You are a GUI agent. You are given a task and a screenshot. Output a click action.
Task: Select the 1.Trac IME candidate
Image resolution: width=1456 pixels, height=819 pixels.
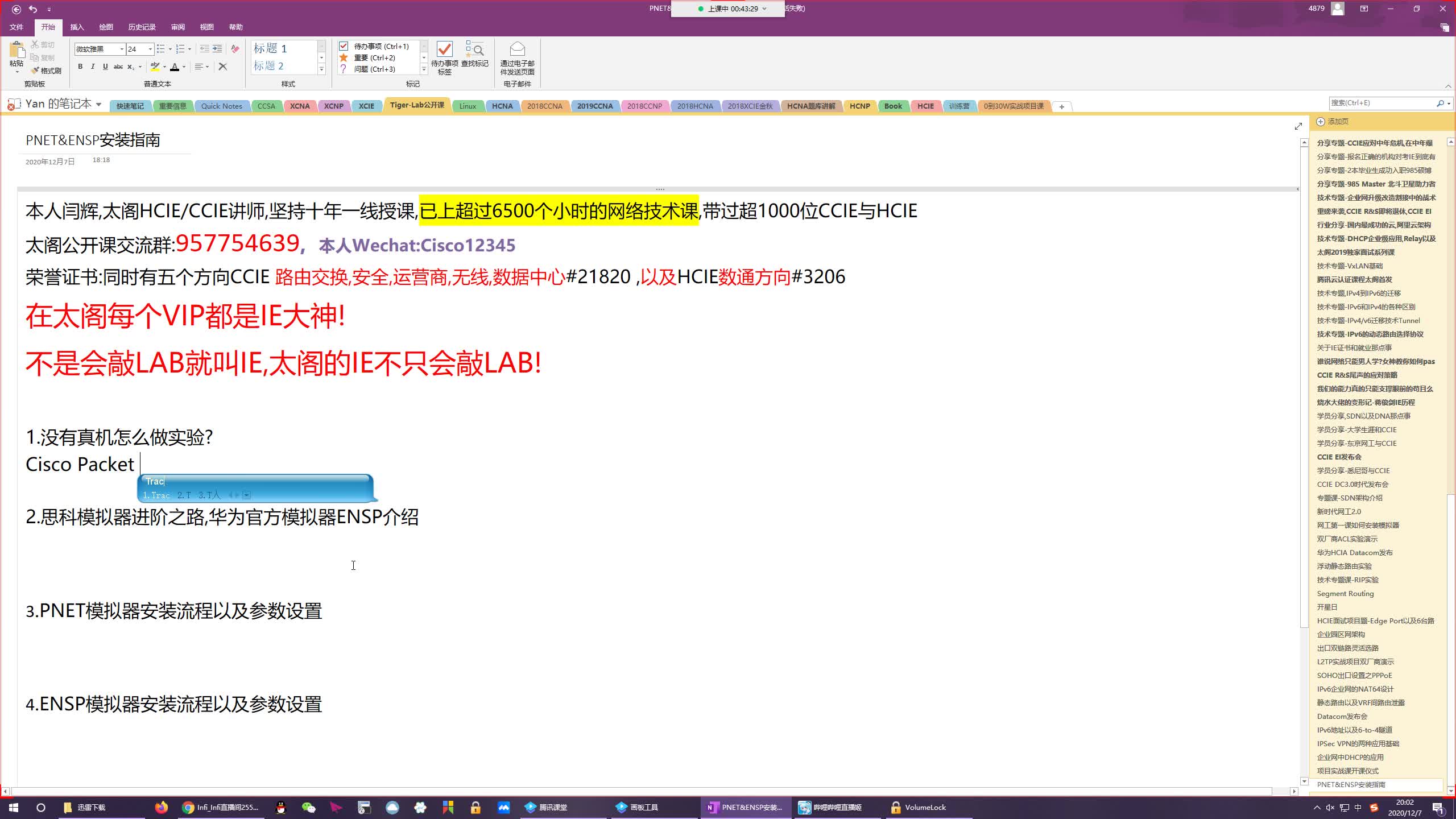tap(156, 495)
